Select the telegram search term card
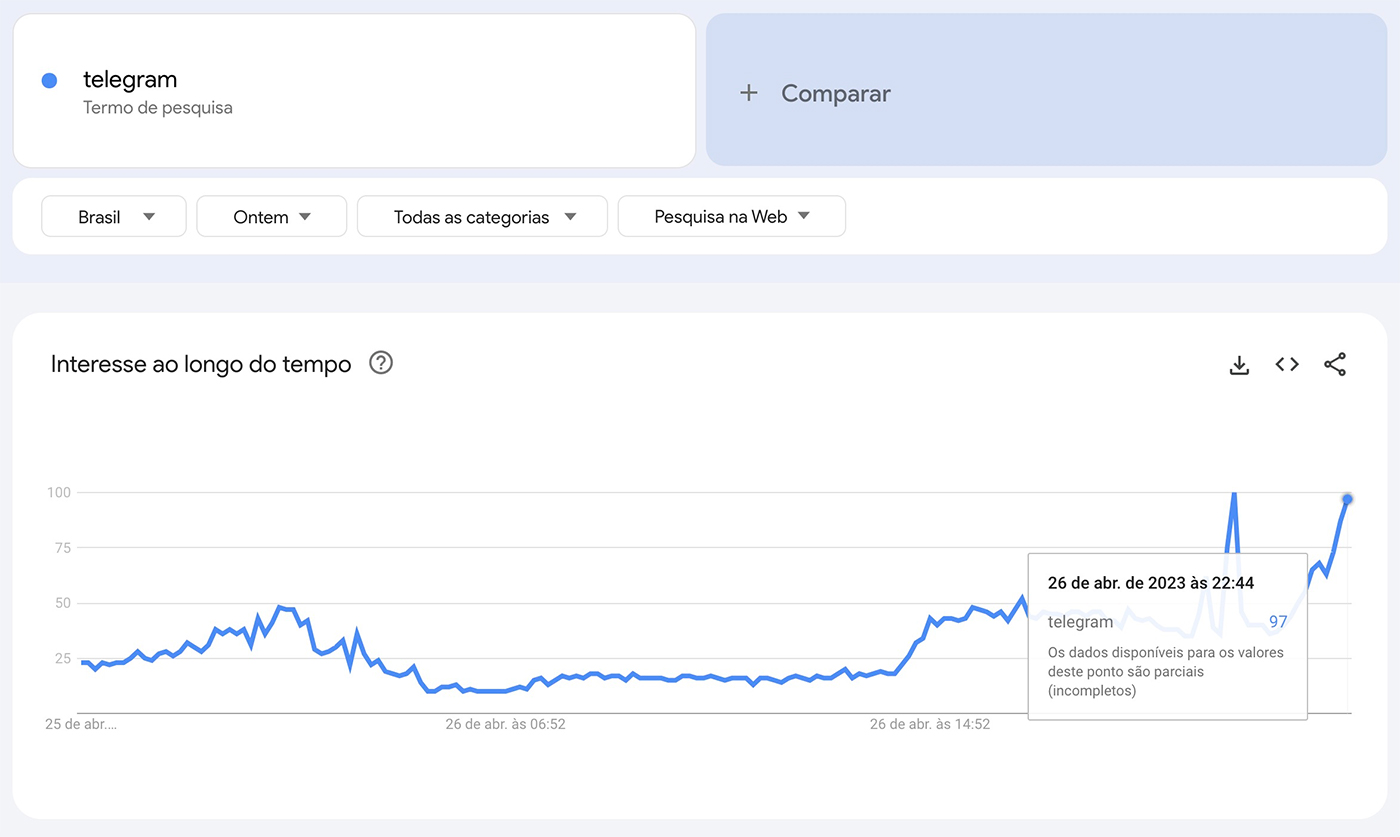This screenshot has width=1400, height=837. tap(354, 90)
